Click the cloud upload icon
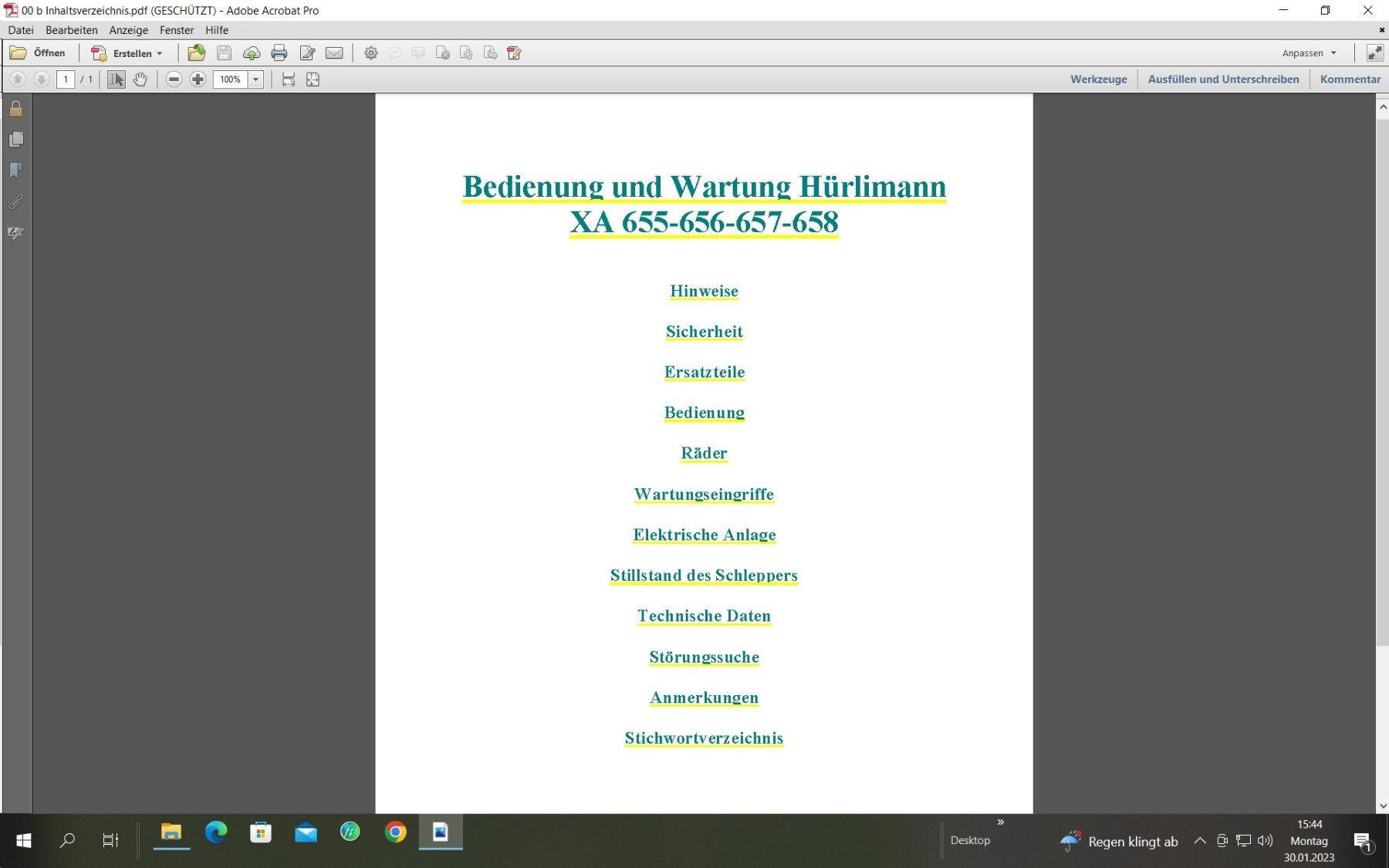The height and width of the screenshot is (868, 1389). pos(252,53)
